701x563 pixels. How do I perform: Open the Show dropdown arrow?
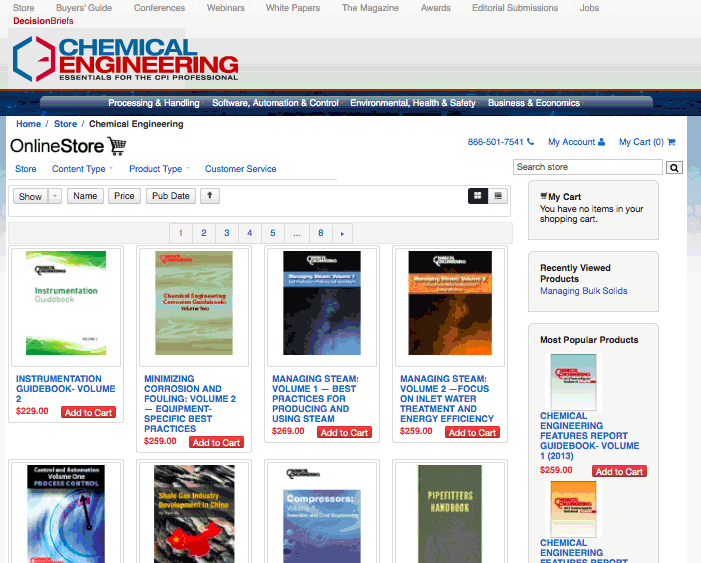pos(55,196)
